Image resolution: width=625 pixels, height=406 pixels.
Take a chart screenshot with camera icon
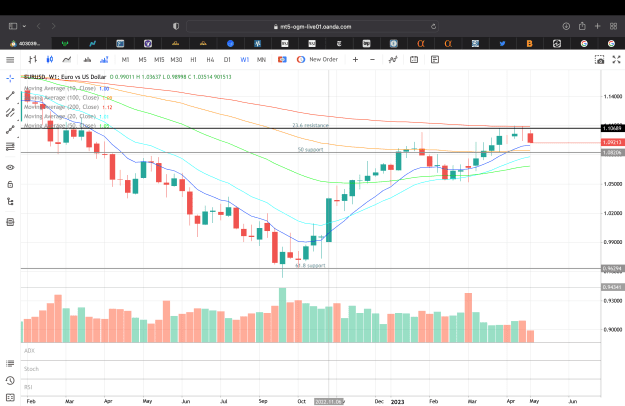599,59
